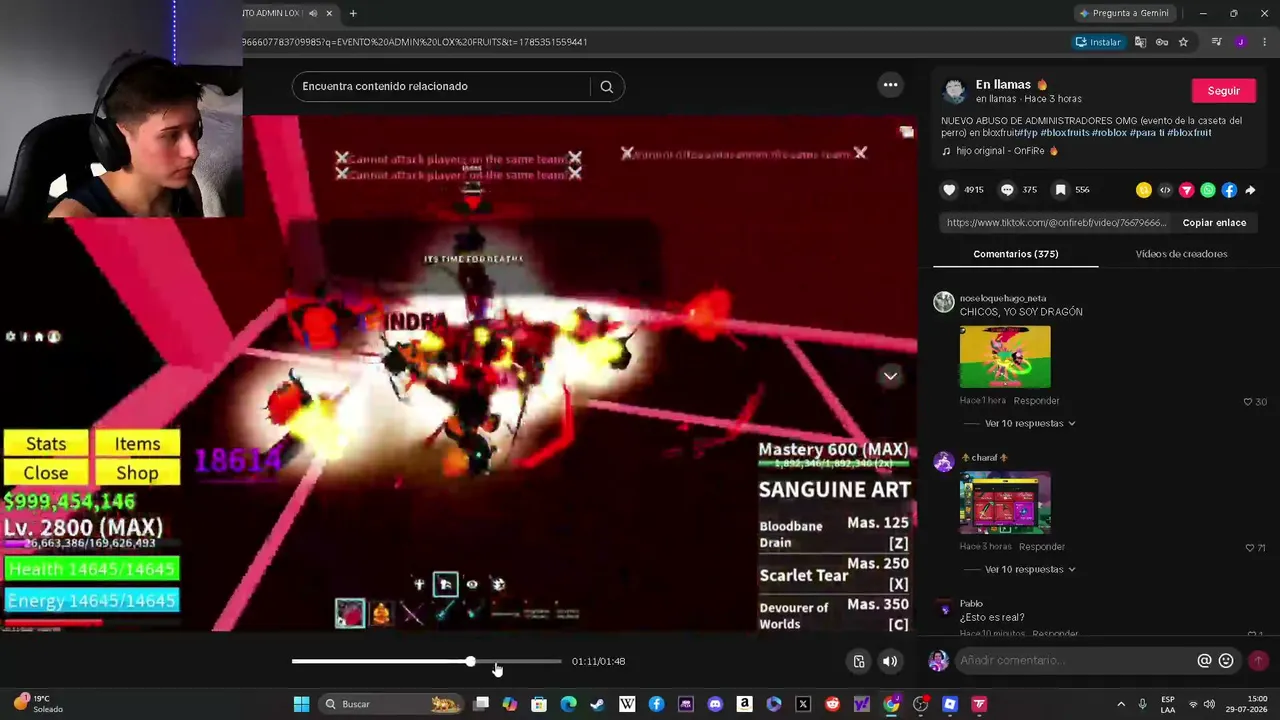Click the #bloxfruits hashtag
The image size is (1280, 720).
(1065, 133)
